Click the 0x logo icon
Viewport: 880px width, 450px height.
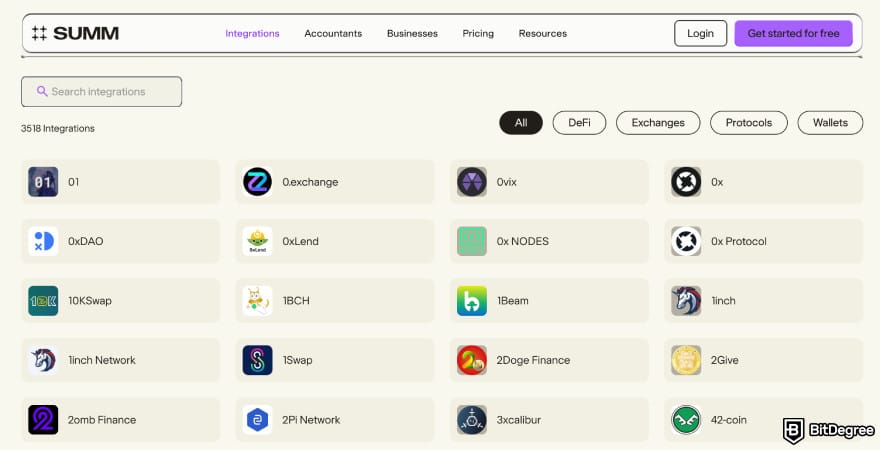686,182
